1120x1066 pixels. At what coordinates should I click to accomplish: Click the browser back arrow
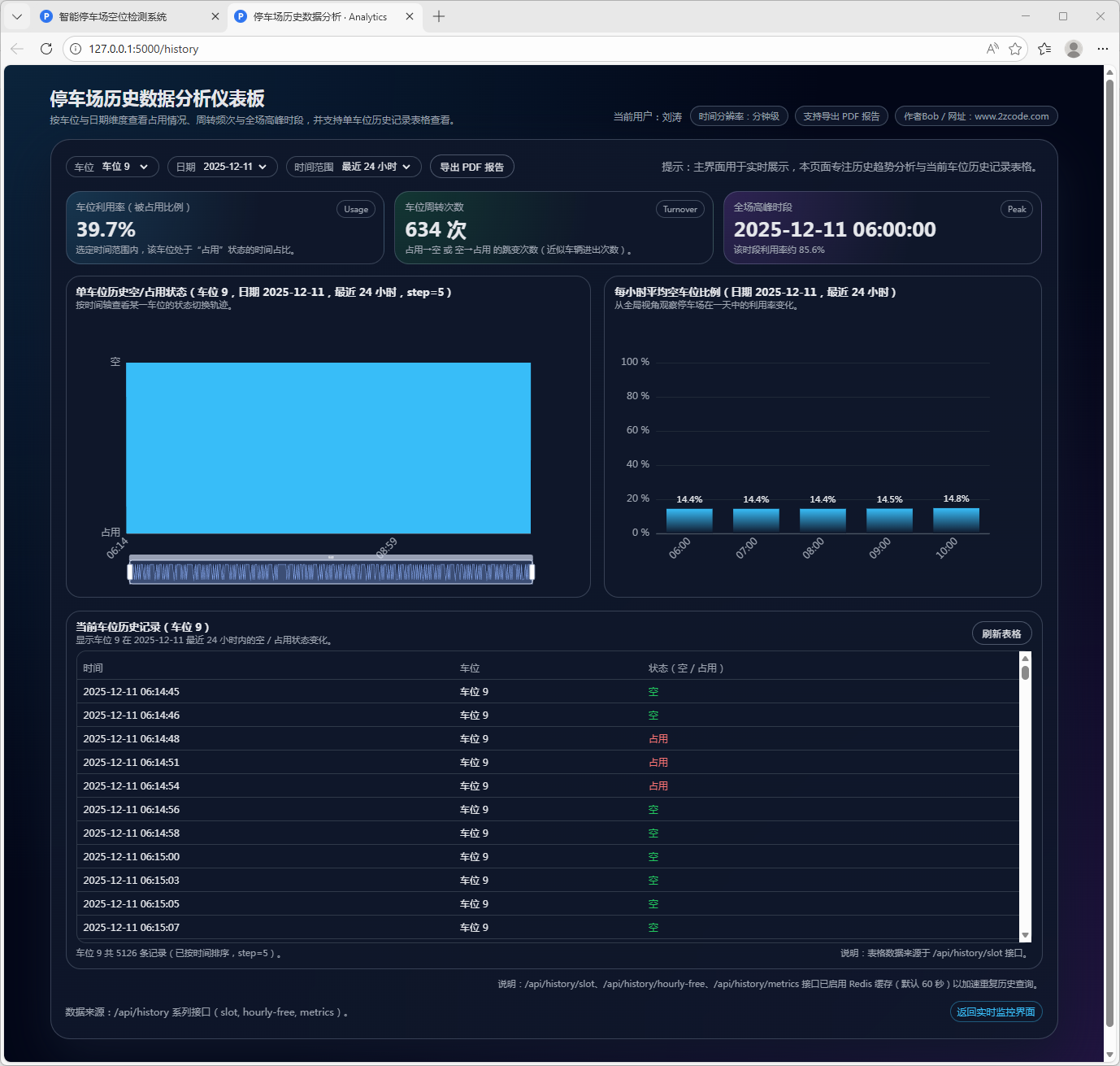pyautogui.click(x=17, y=49)
